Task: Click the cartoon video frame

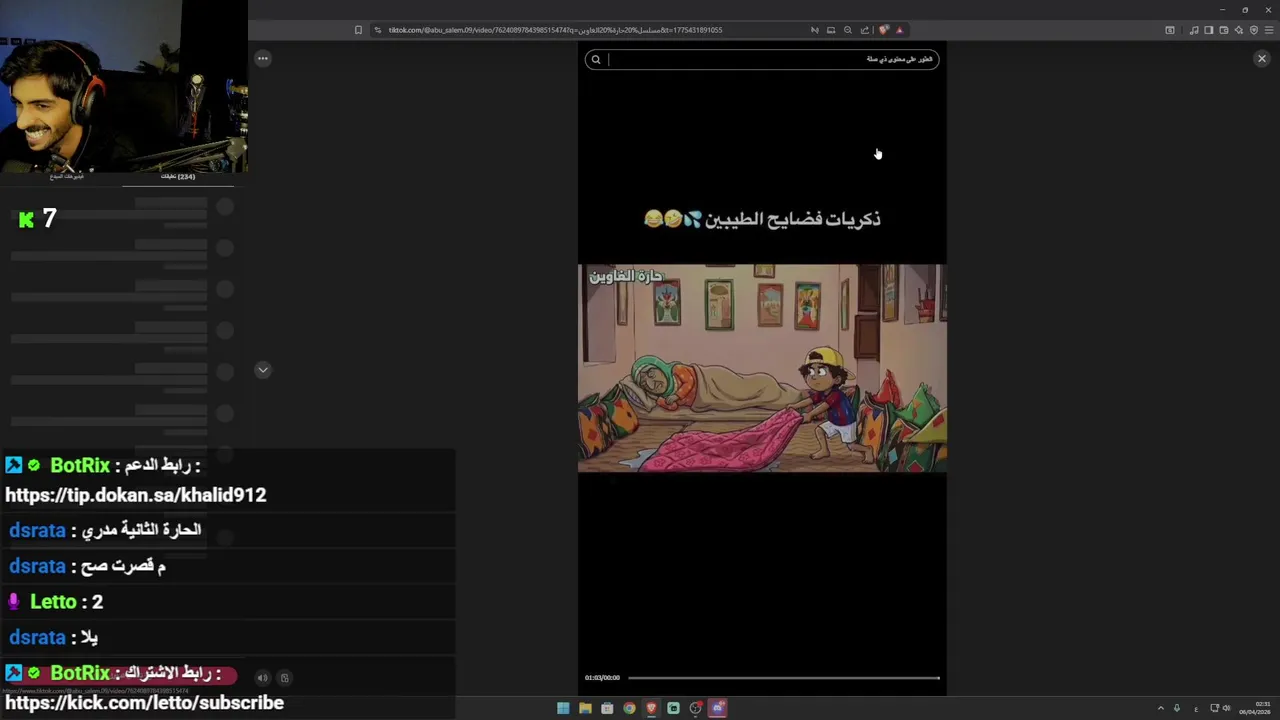Action: click(x=762, y=368)
